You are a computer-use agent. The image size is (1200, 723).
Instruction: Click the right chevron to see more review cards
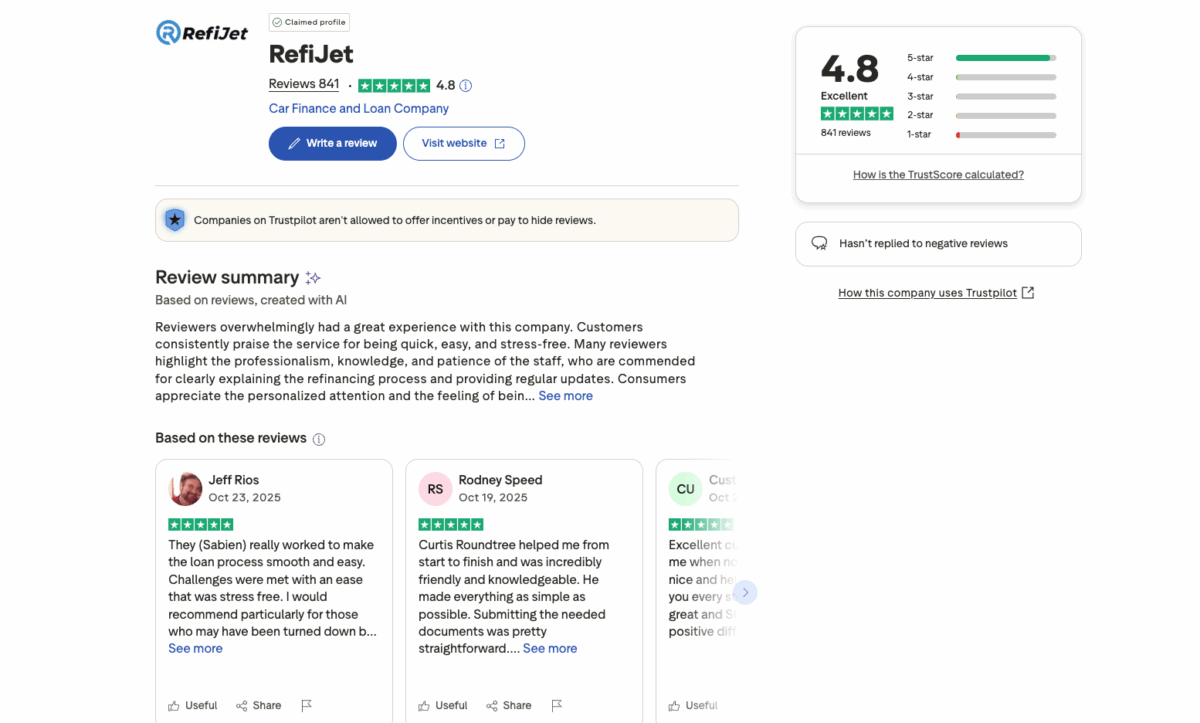pyautogui.click(x=745, y=592)
